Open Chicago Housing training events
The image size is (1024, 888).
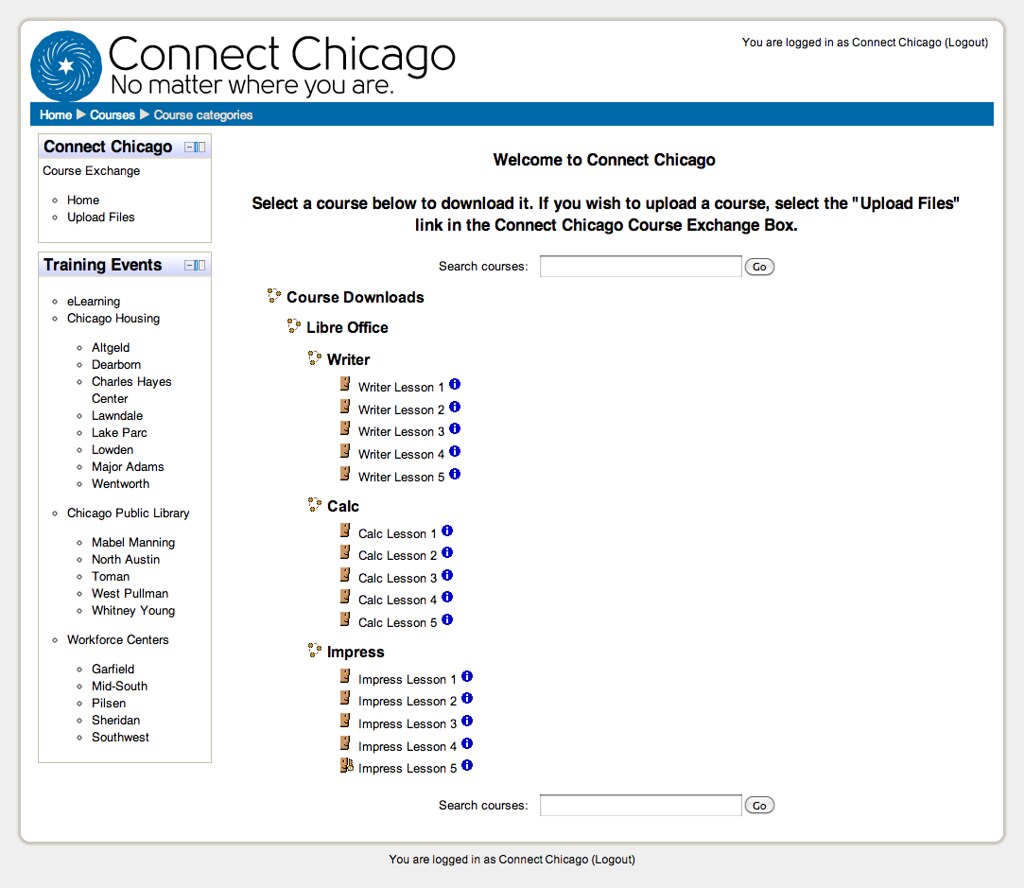pyautogui.click(x=113, y=319)
